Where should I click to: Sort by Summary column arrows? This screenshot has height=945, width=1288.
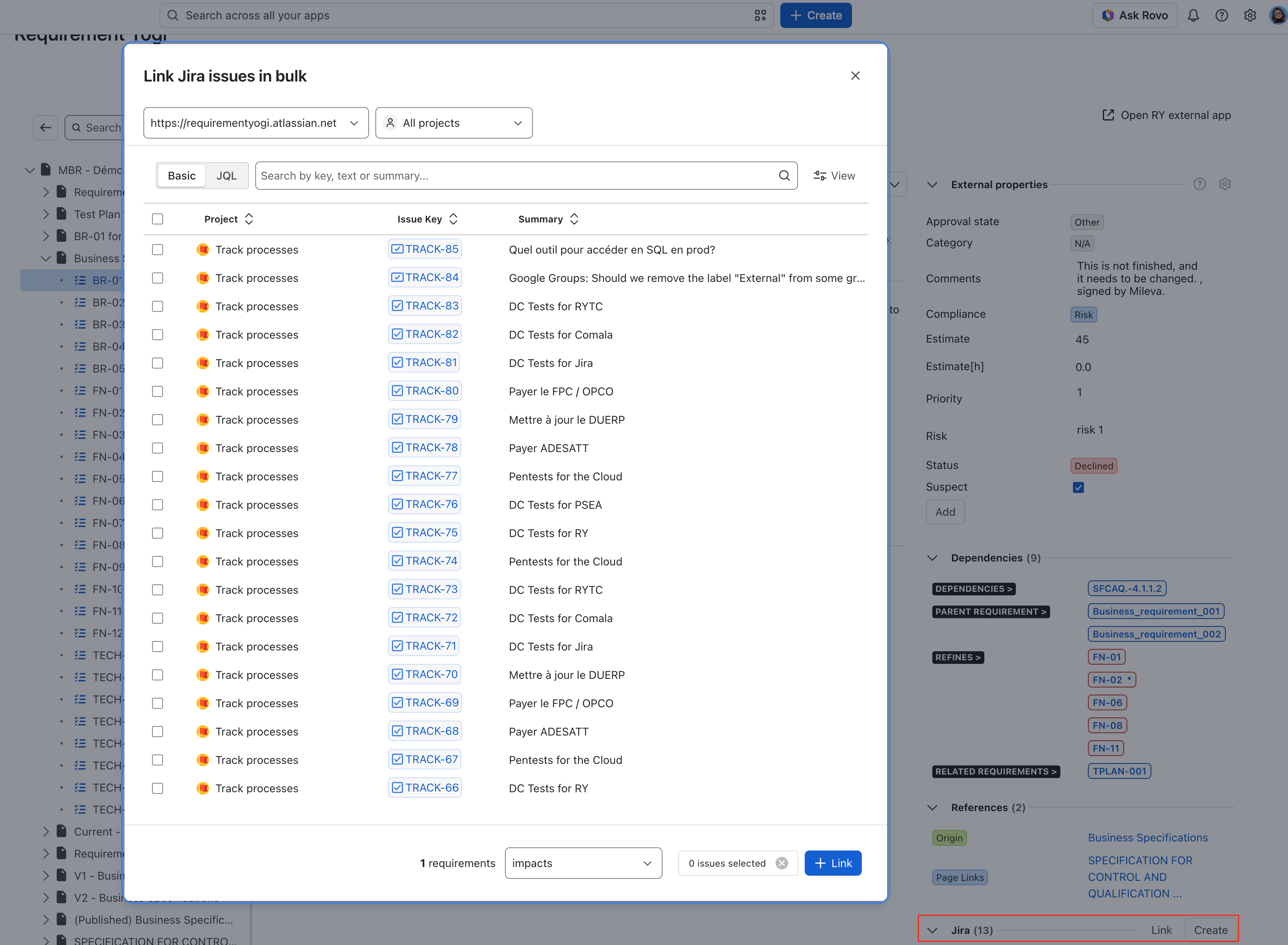(574, 219)
